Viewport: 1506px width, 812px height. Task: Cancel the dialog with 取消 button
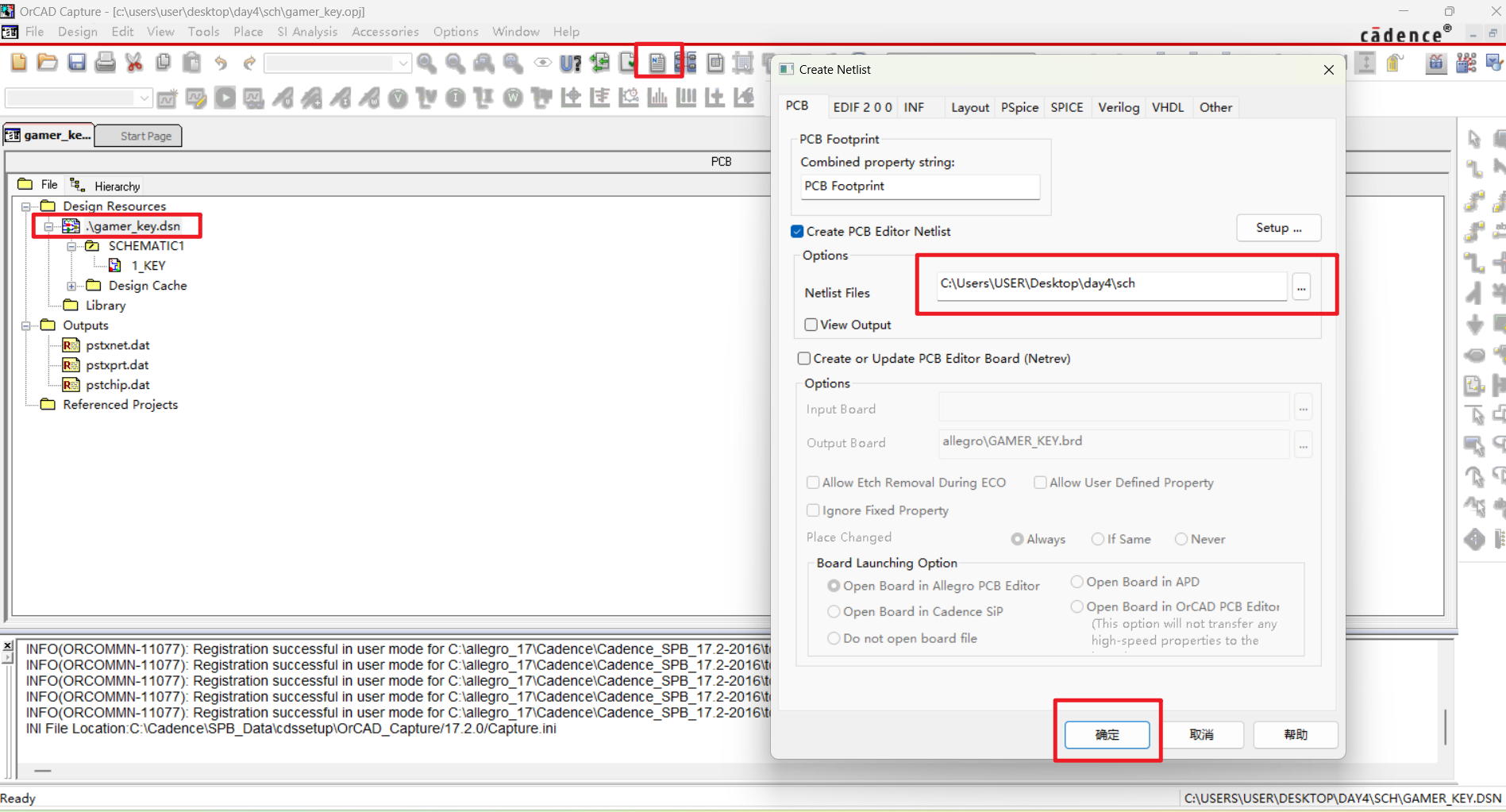[1201, 734]
